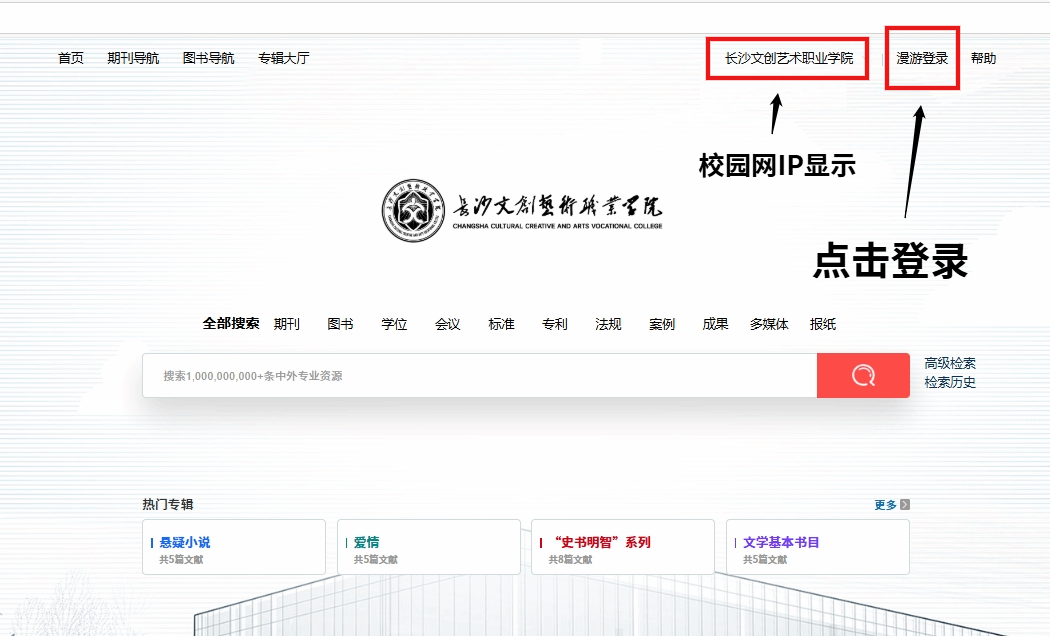
Task: Select the 会议 search tab
Action: point(448,324)
